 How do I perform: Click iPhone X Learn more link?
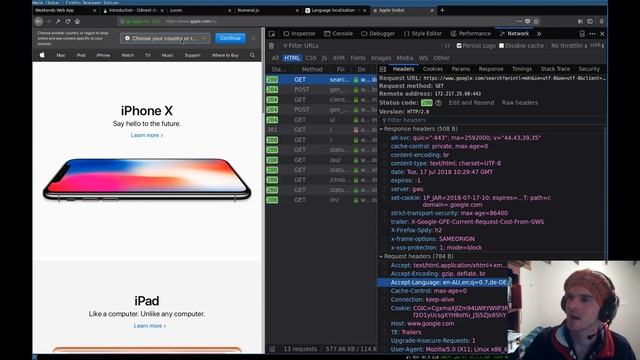(147, 135)
